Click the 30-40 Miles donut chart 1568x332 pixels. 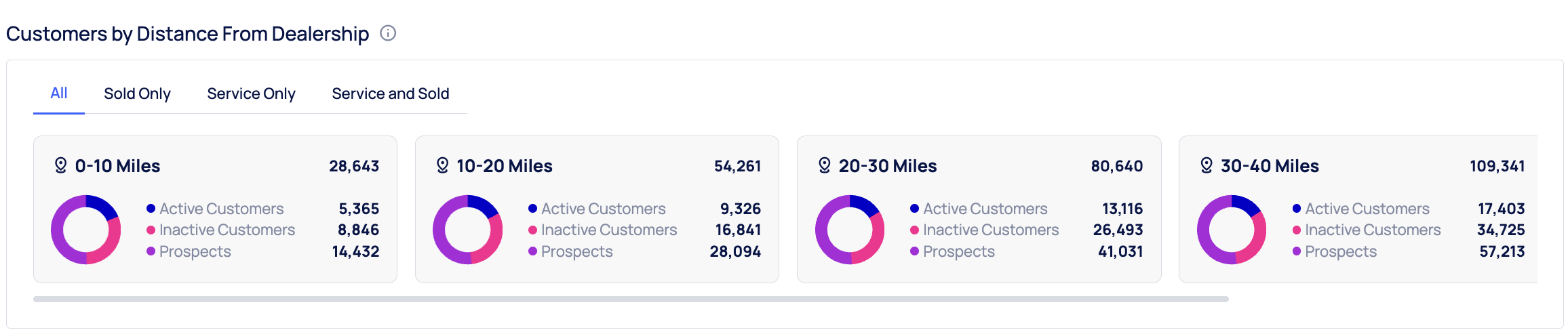[1232, 230]
